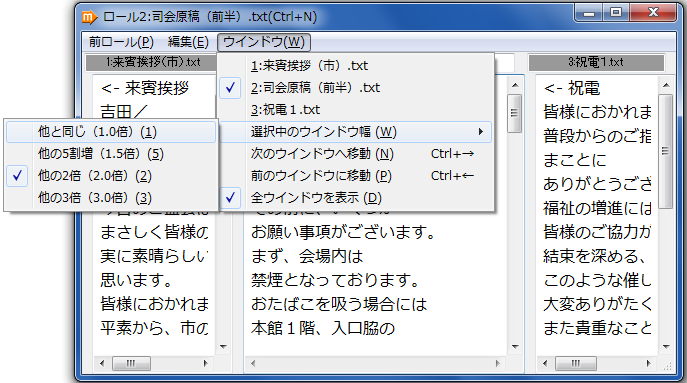Open the 編集(E) menu
687x383 pixels.
pyautogui.click(x=188, y=42)
